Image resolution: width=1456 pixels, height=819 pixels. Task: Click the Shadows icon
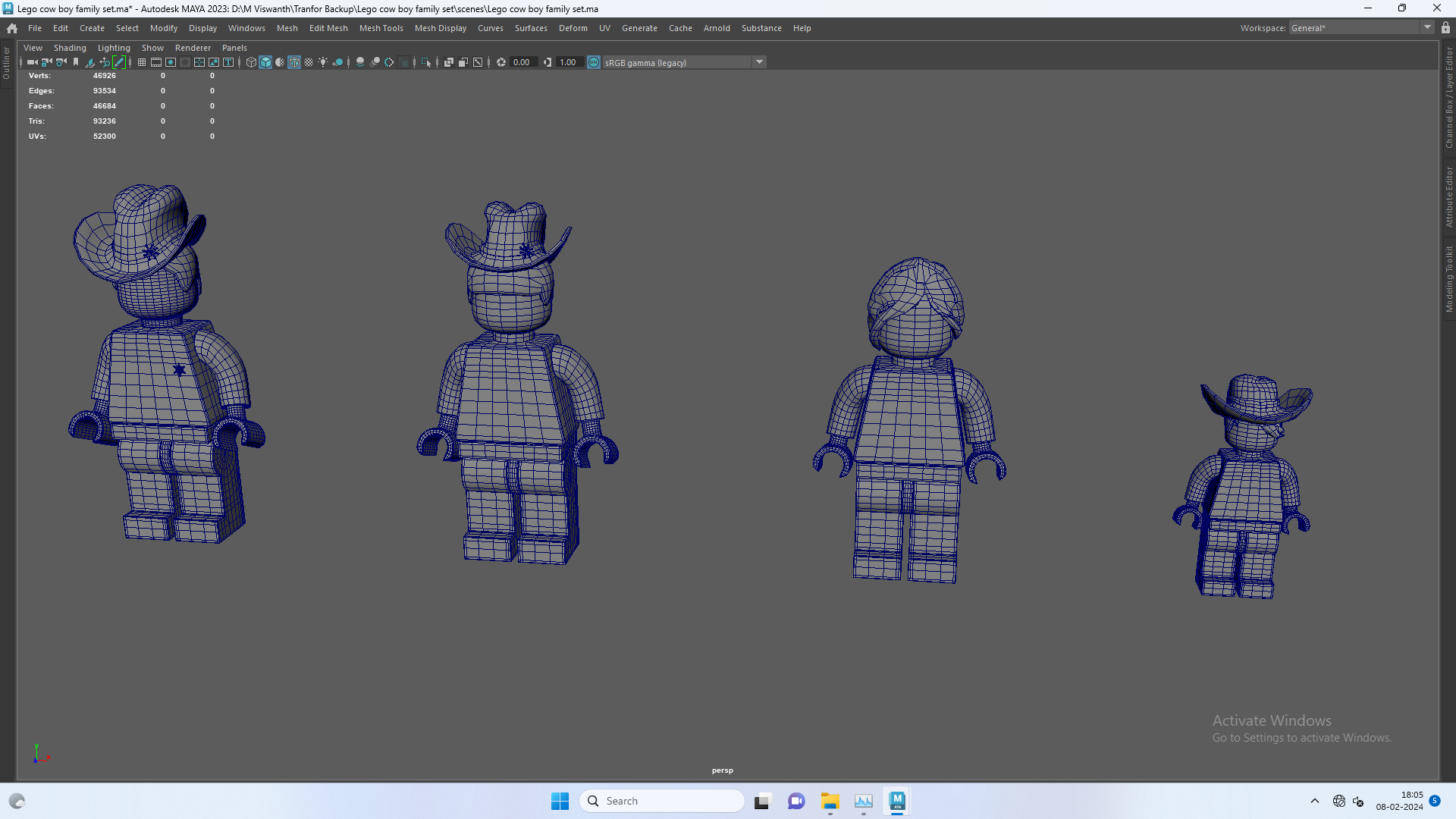point(337,62)
